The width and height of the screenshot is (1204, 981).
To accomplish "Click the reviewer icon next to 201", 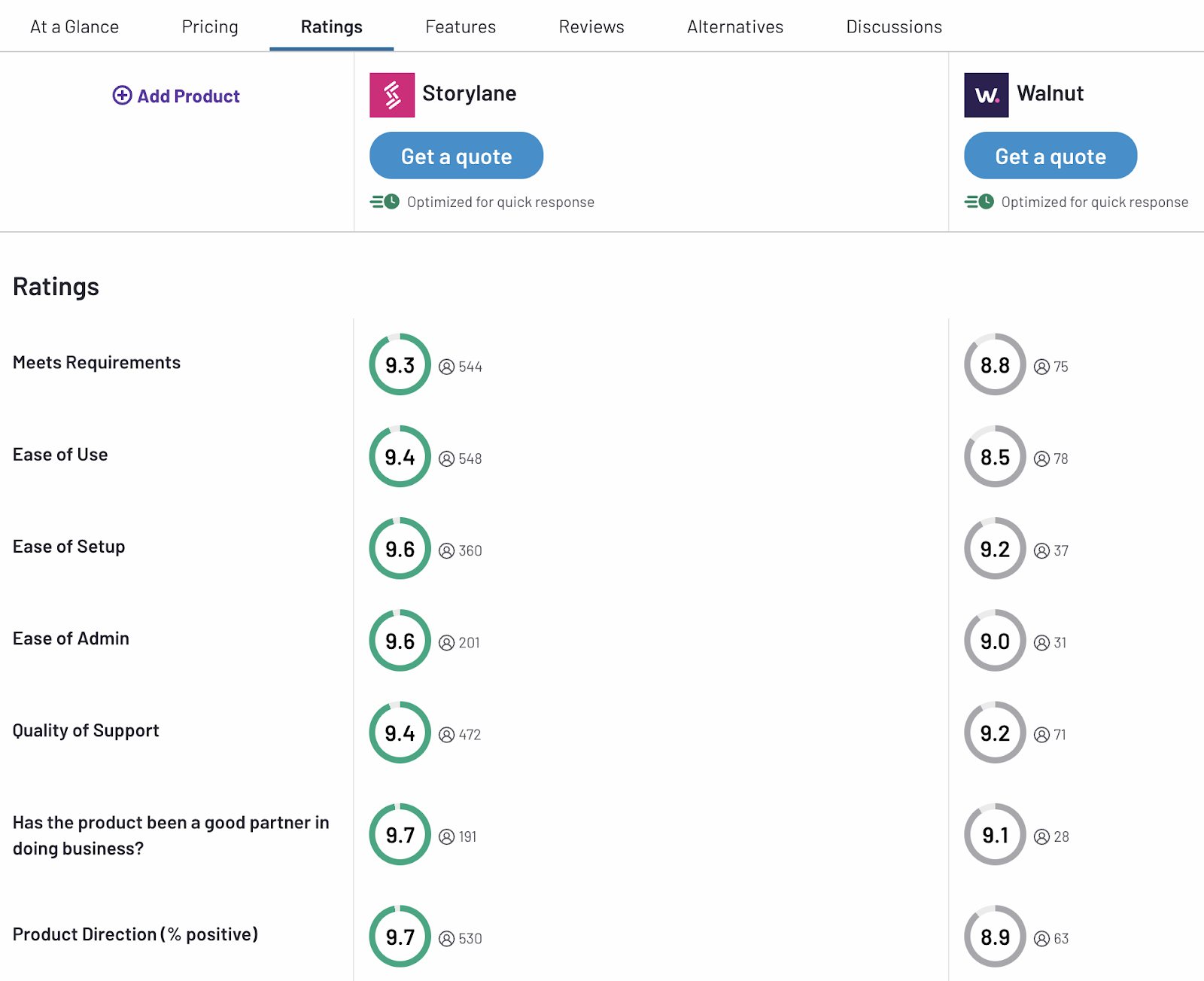I will click(447, 642).
